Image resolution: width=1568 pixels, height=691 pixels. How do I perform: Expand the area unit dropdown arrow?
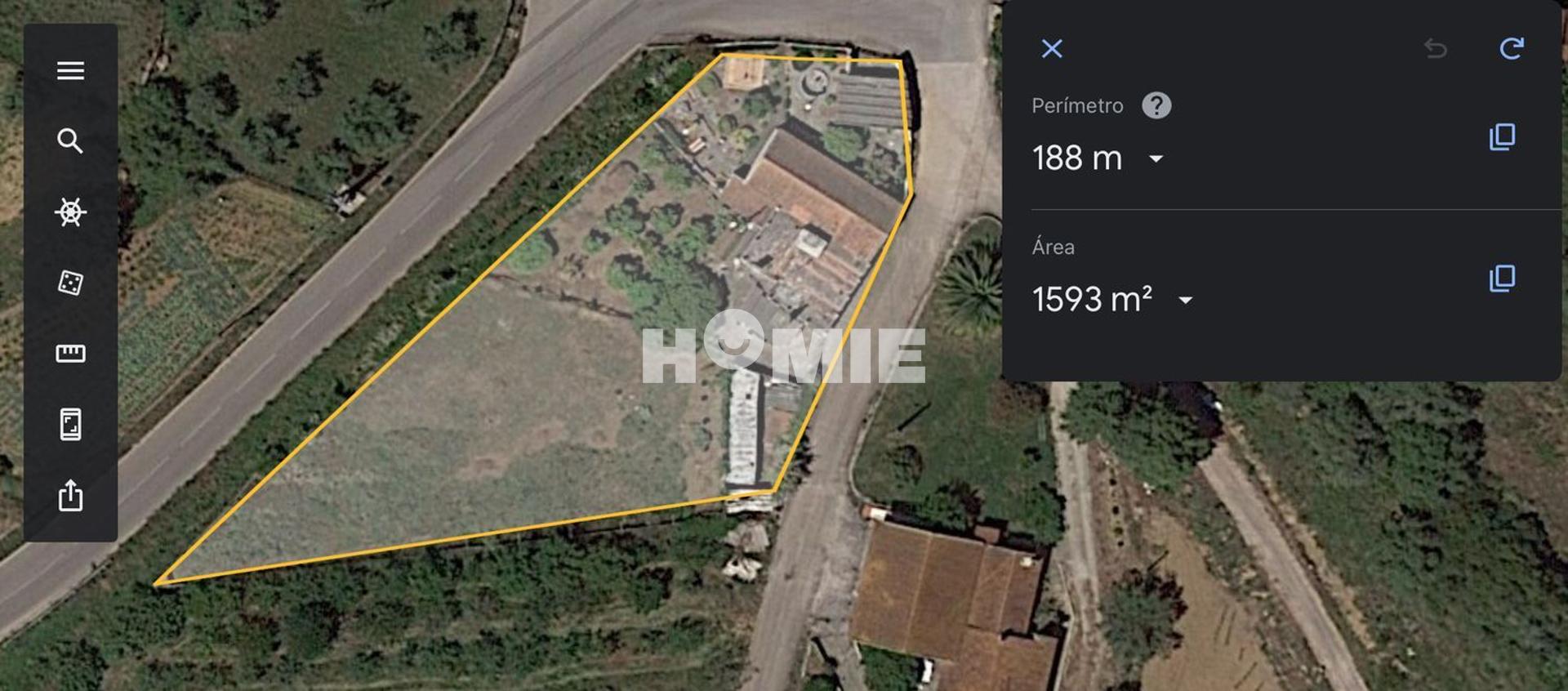[x=1185, y=301]
